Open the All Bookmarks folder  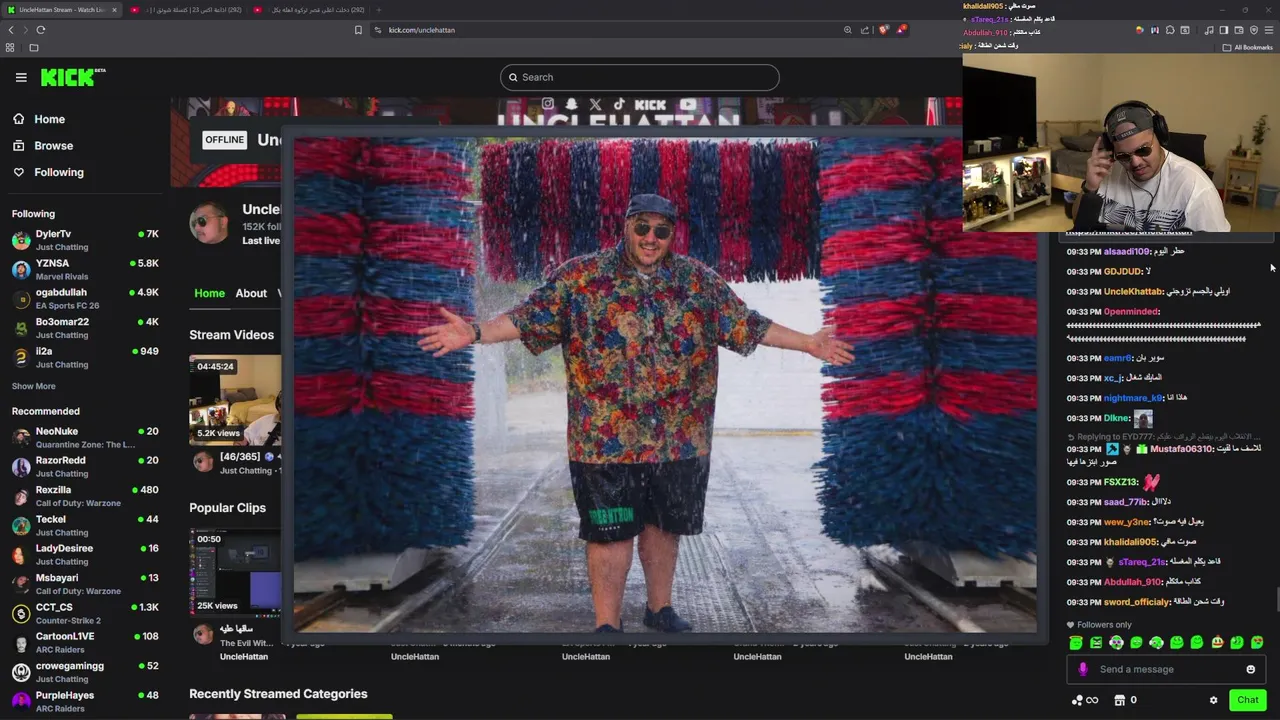click(1247, 47)
